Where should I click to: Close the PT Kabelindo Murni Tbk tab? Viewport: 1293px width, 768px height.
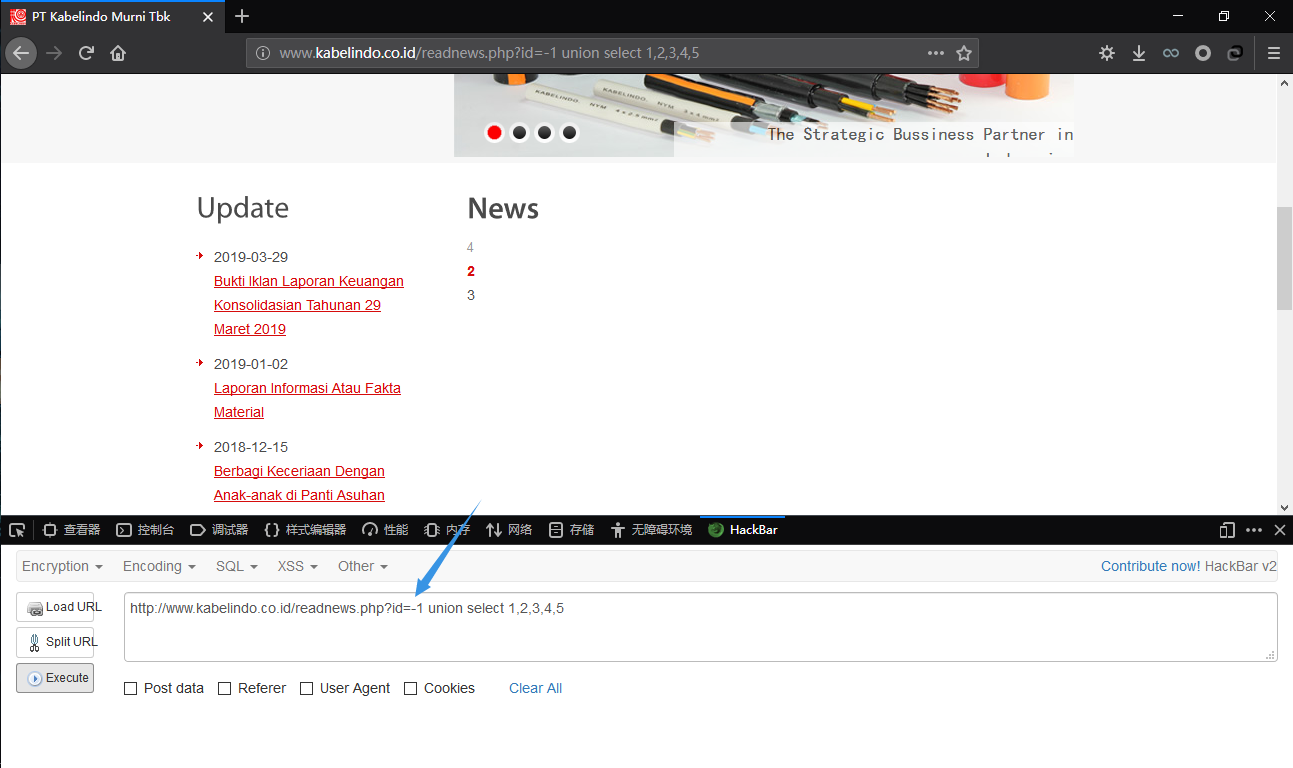click(207, 16)
